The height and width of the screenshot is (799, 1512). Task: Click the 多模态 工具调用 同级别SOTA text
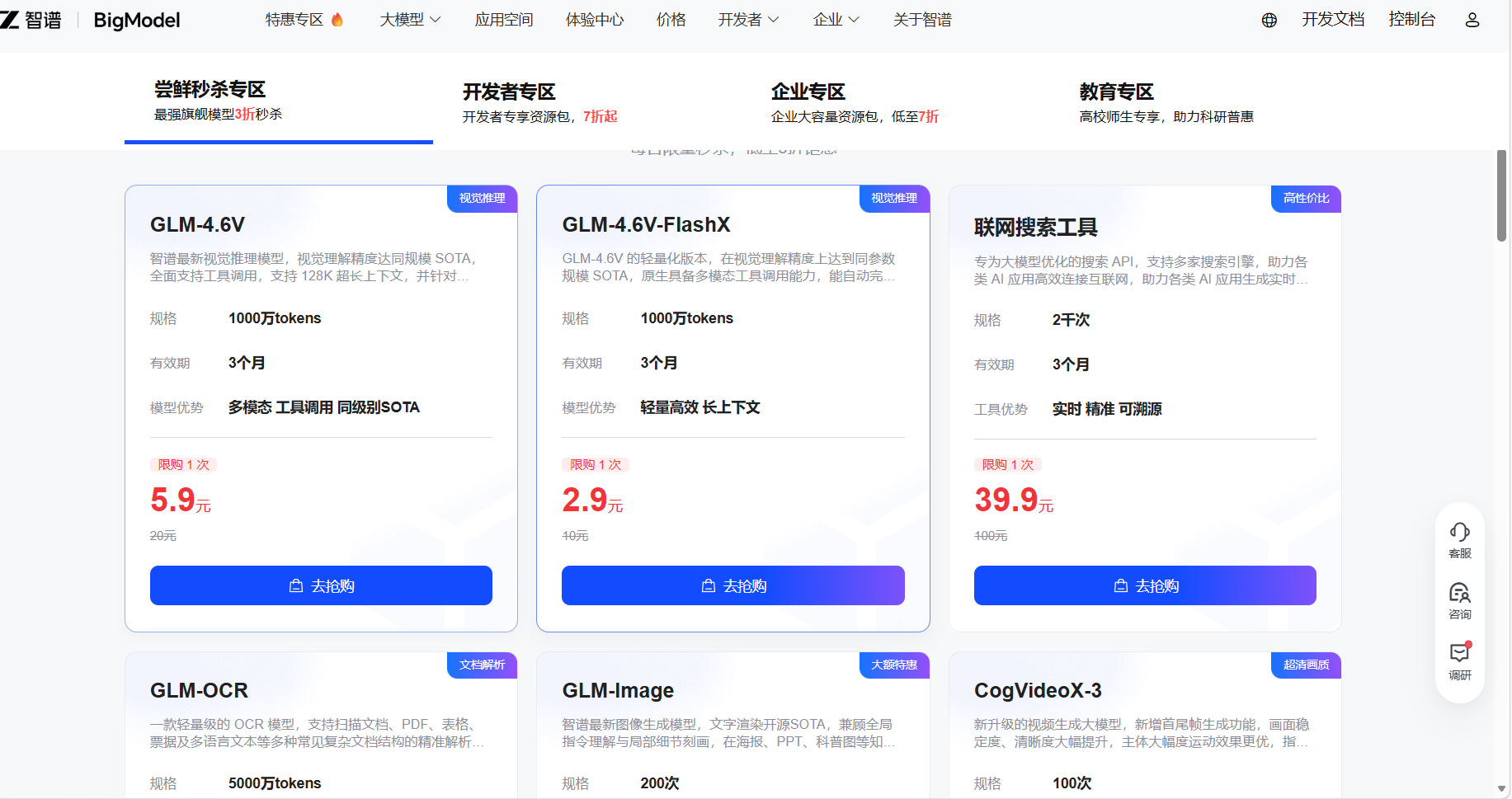(324, 407)
